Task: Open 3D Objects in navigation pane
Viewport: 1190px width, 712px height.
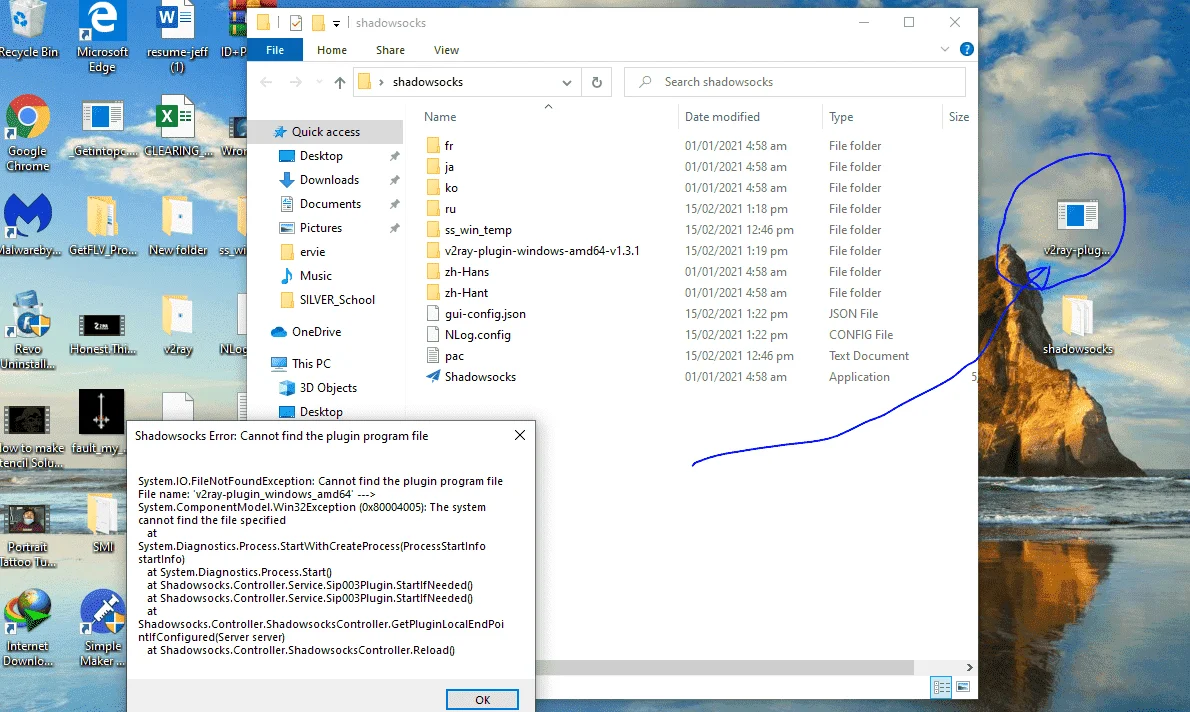Action: point(328,388)
